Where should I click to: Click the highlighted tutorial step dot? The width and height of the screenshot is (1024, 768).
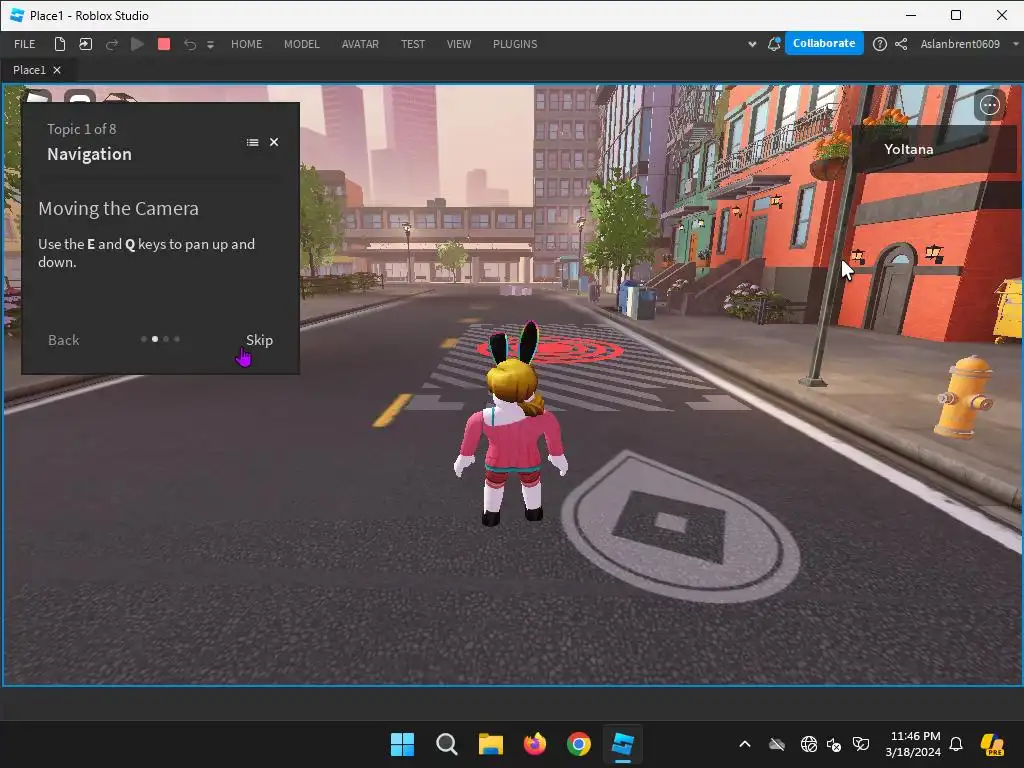pos(155,339)
